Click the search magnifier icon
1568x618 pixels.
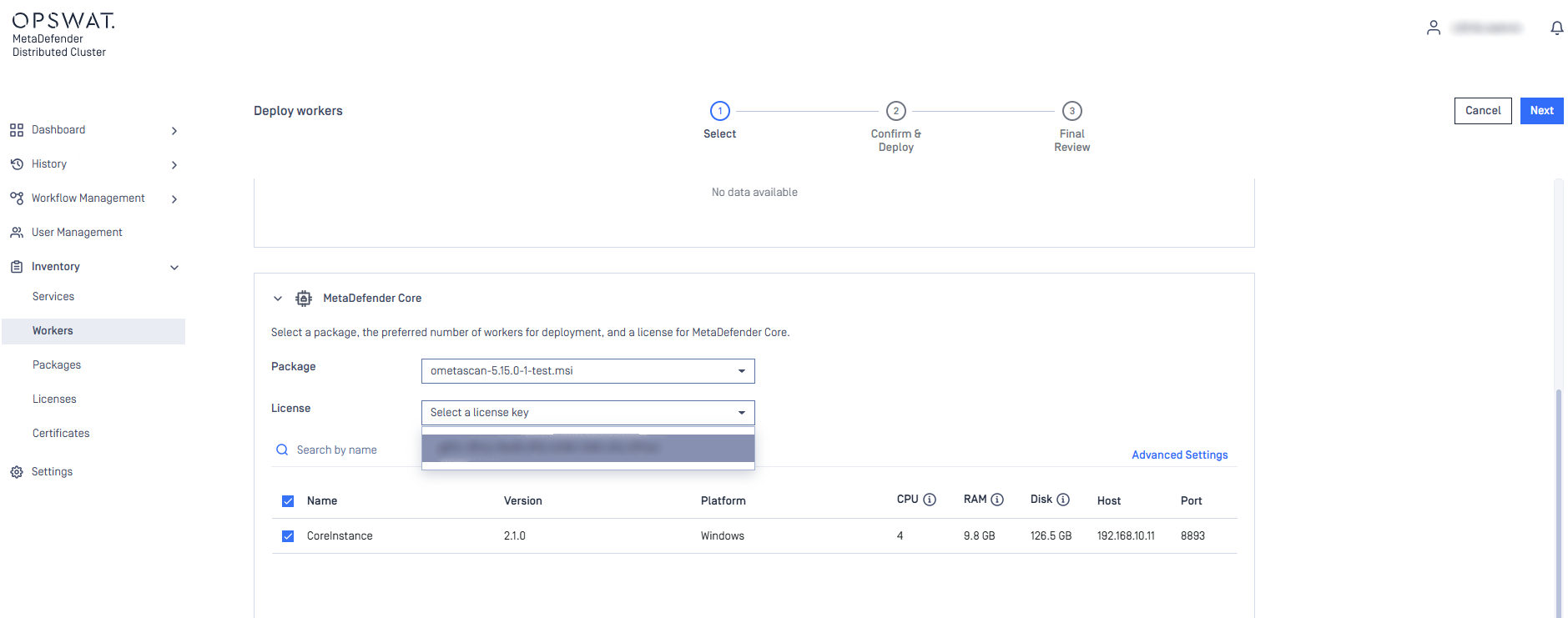coord(282,450)
